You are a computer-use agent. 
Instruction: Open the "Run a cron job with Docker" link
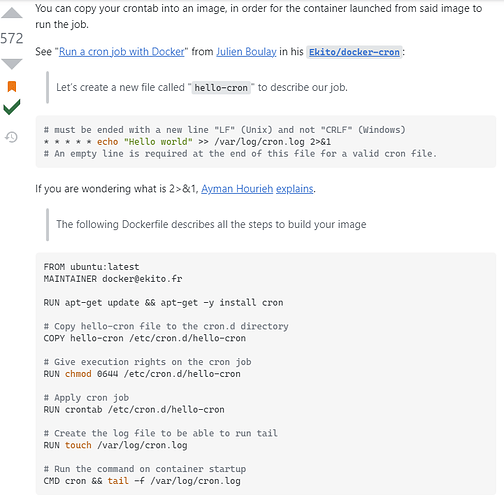[122, 52]
